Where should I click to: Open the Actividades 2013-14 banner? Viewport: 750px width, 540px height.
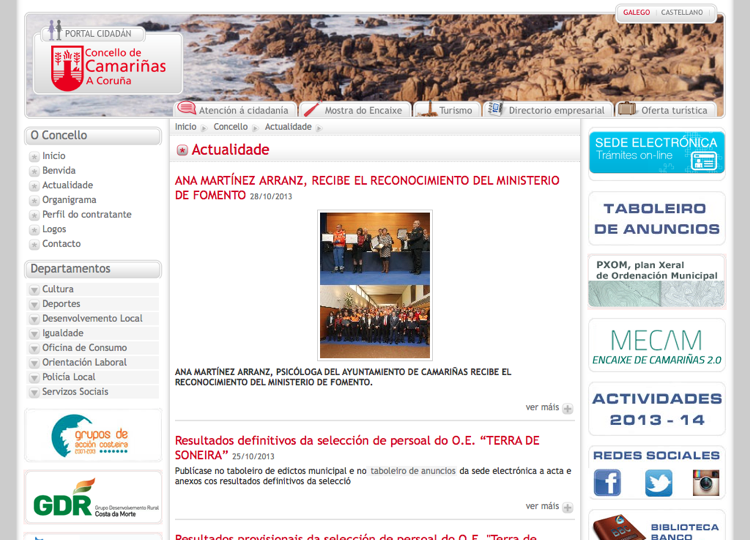tap(657, 409)
